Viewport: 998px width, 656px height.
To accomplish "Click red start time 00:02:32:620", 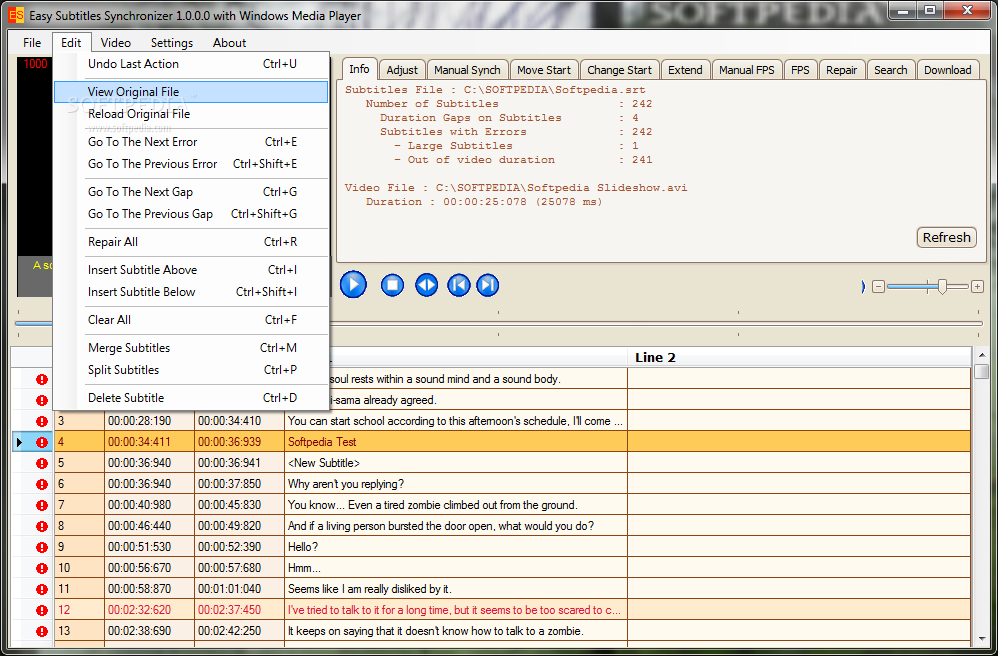I will pos(149,610).
